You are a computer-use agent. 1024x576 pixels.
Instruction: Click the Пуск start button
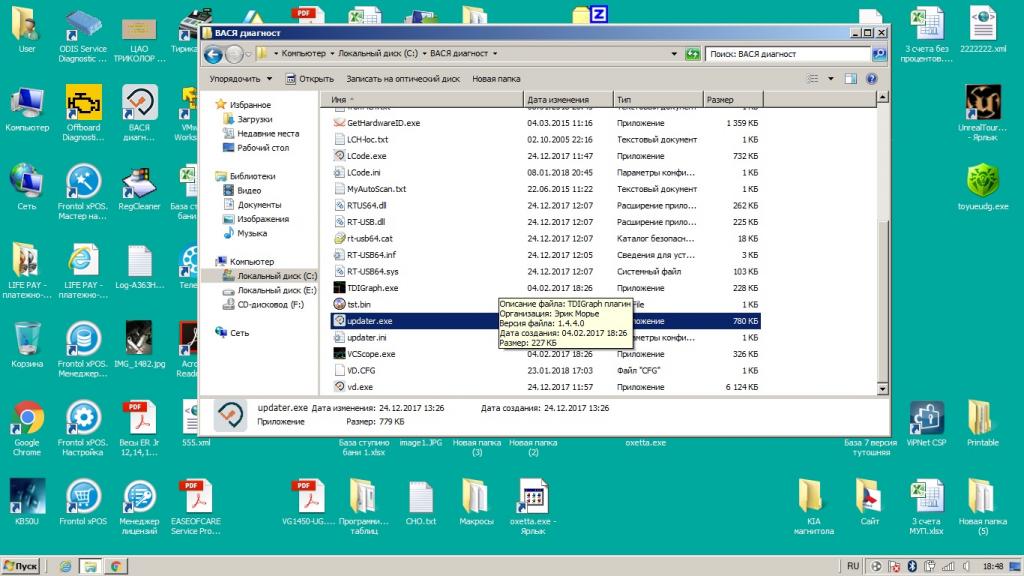pos(21,566)
